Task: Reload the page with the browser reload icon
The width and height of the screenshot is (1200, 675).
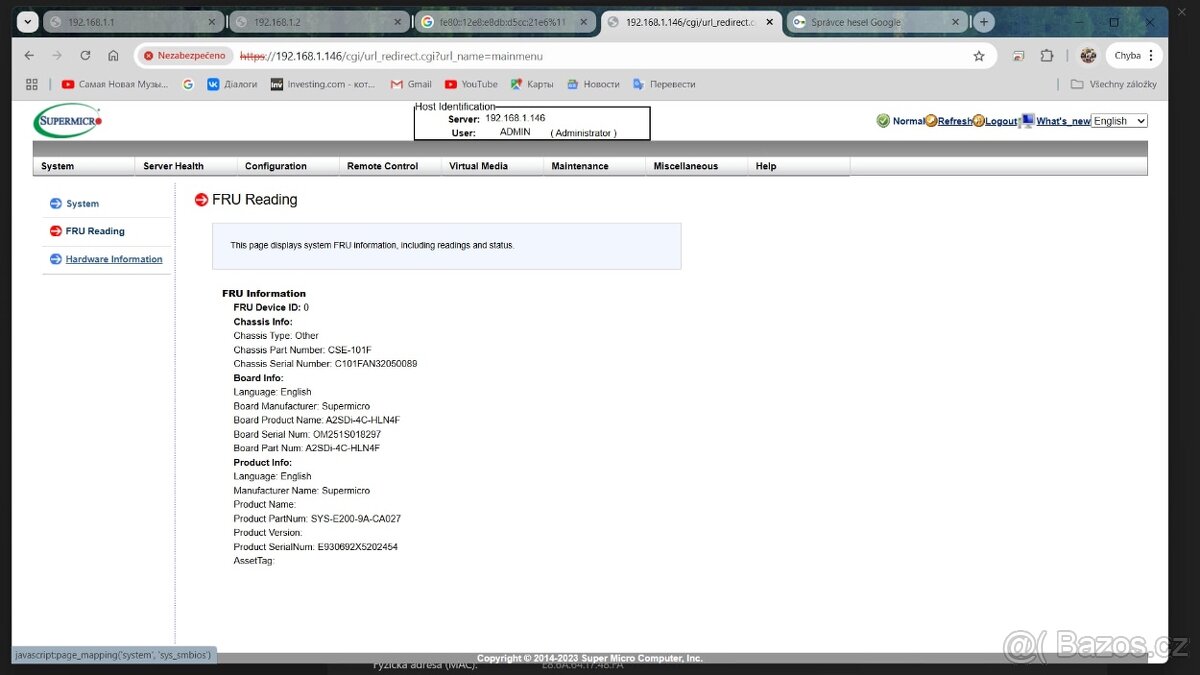Action: point(85,56)
